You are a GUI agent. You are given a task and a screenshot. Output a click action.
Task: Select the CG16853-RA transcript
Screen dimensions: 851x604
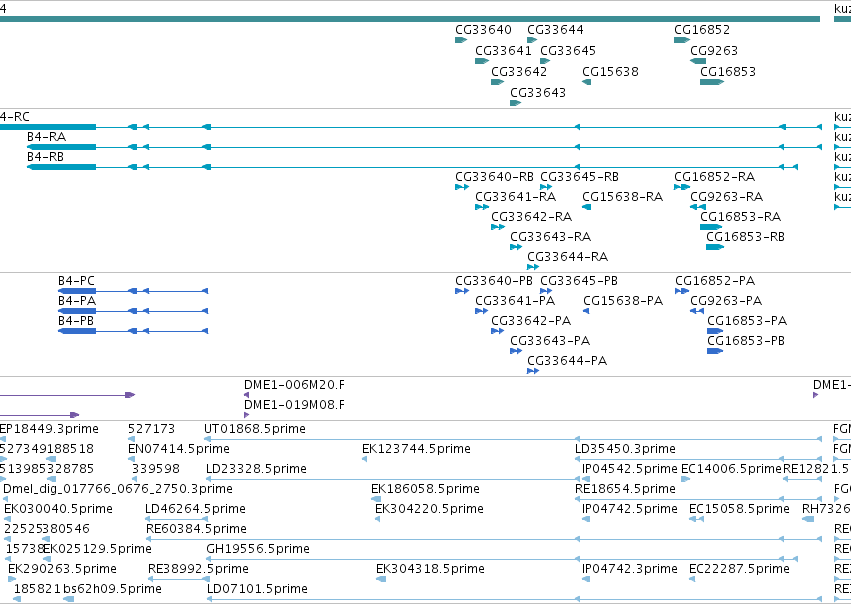click(x=711, y=227)
